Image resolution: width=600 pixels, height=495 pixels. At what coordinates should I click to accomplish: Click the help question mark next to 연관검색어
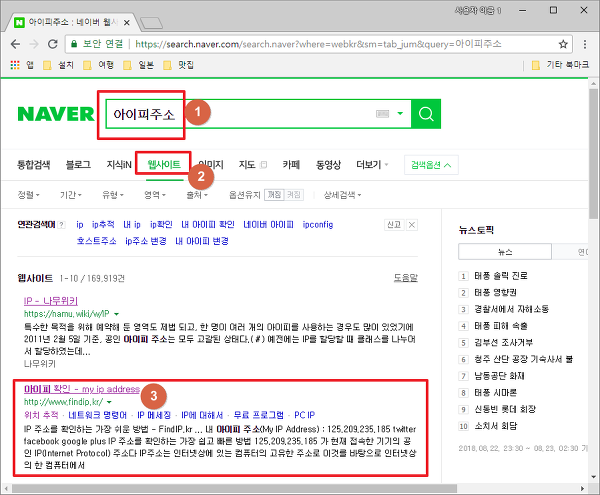point(62,225)
